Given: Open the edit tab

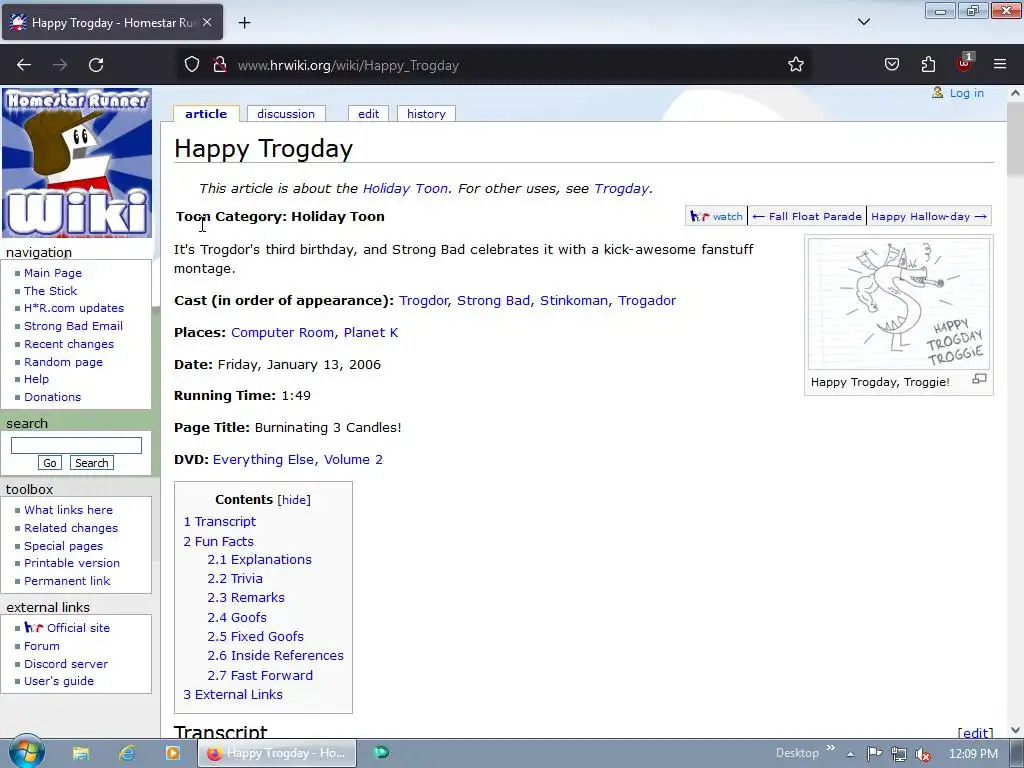Looking at the screenshot, I should tap(368, 114).
